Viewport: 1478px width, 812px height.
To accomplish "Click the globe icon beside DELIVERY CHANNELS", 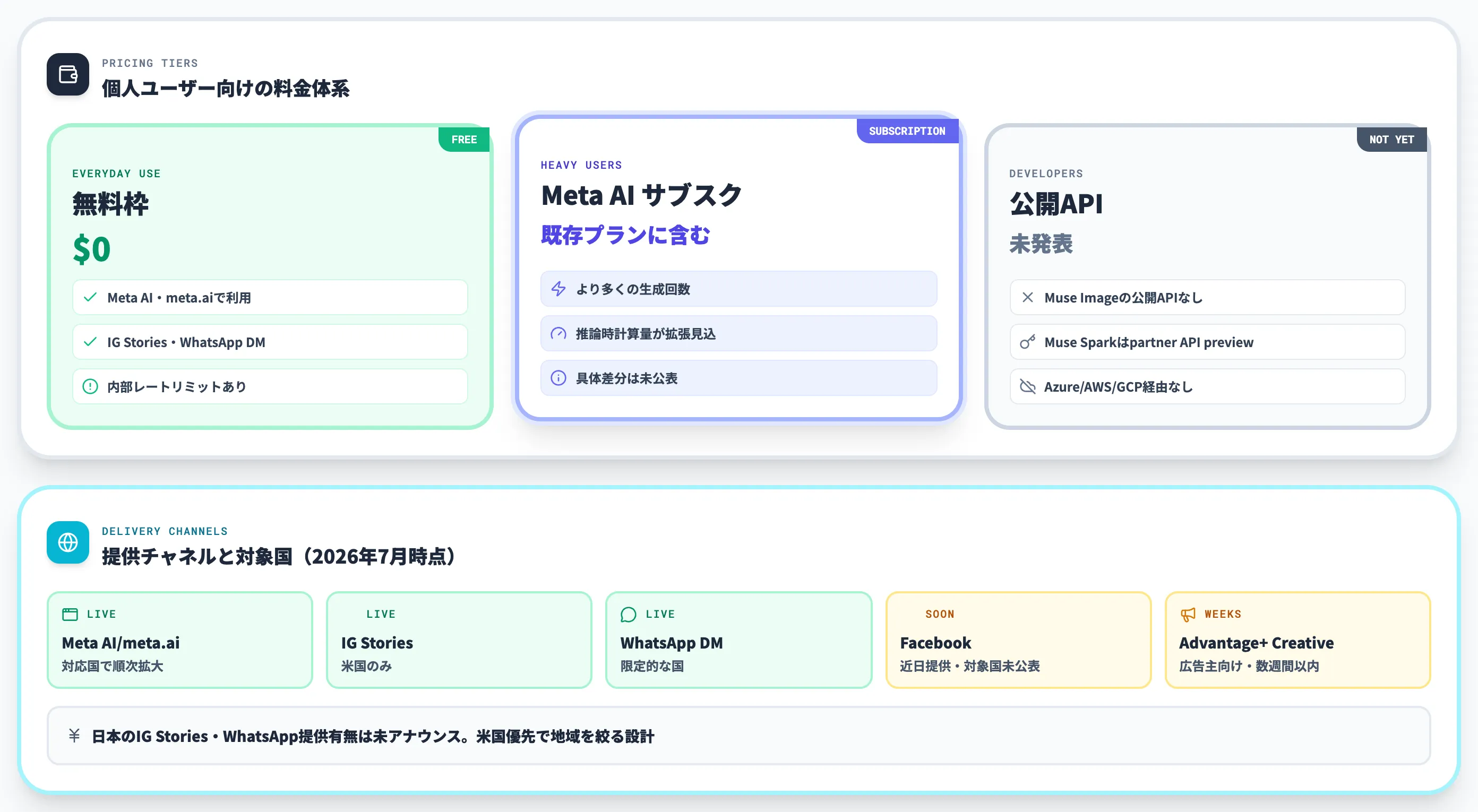I will tap(68, 542).
